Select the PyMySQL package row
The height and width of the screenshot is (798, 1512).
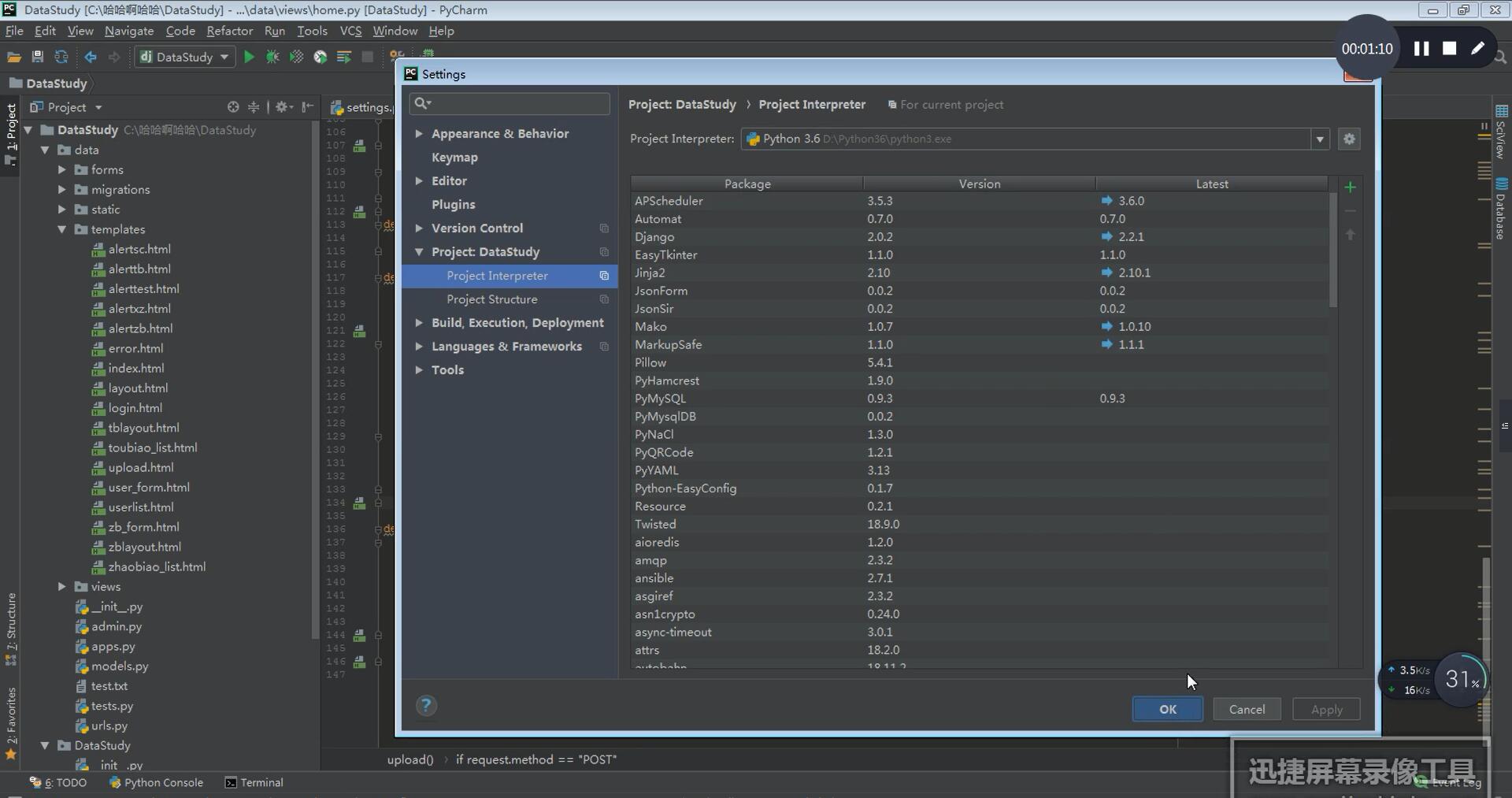click(979, 399)
